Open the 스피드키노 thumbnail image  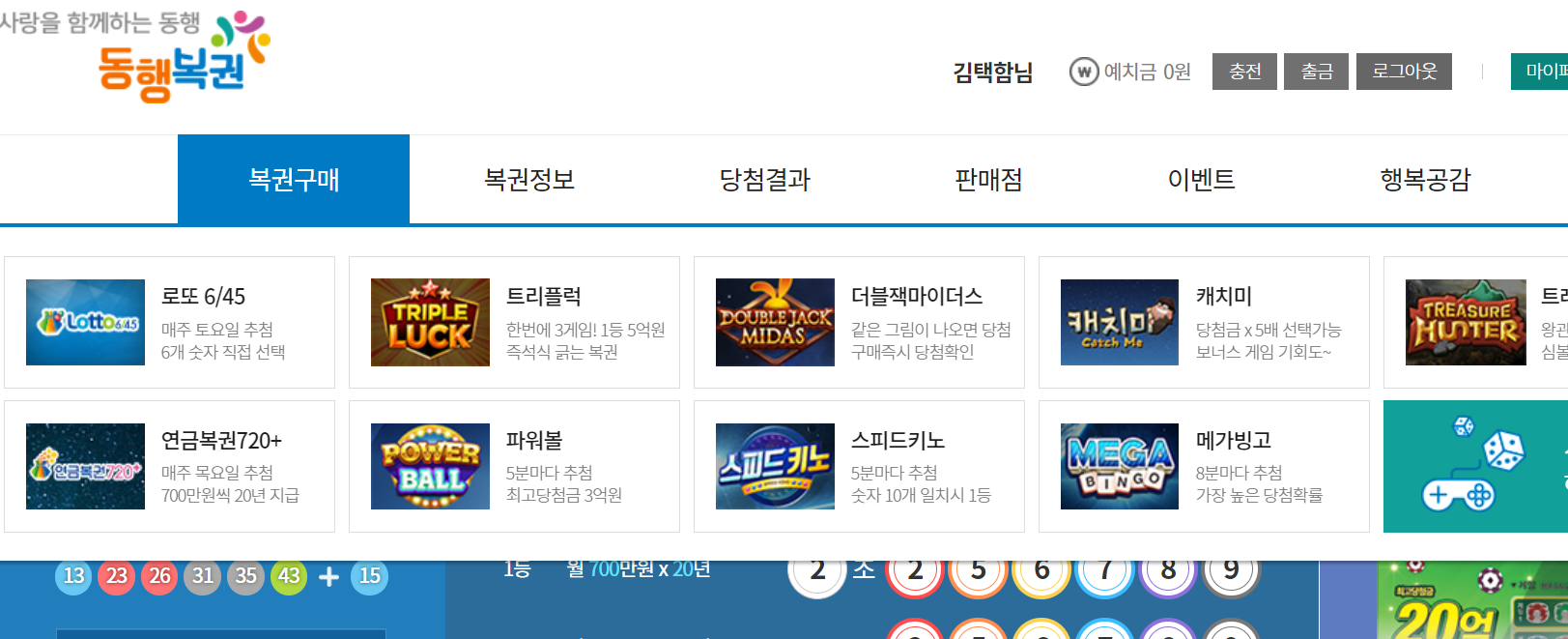coord(775,466)
